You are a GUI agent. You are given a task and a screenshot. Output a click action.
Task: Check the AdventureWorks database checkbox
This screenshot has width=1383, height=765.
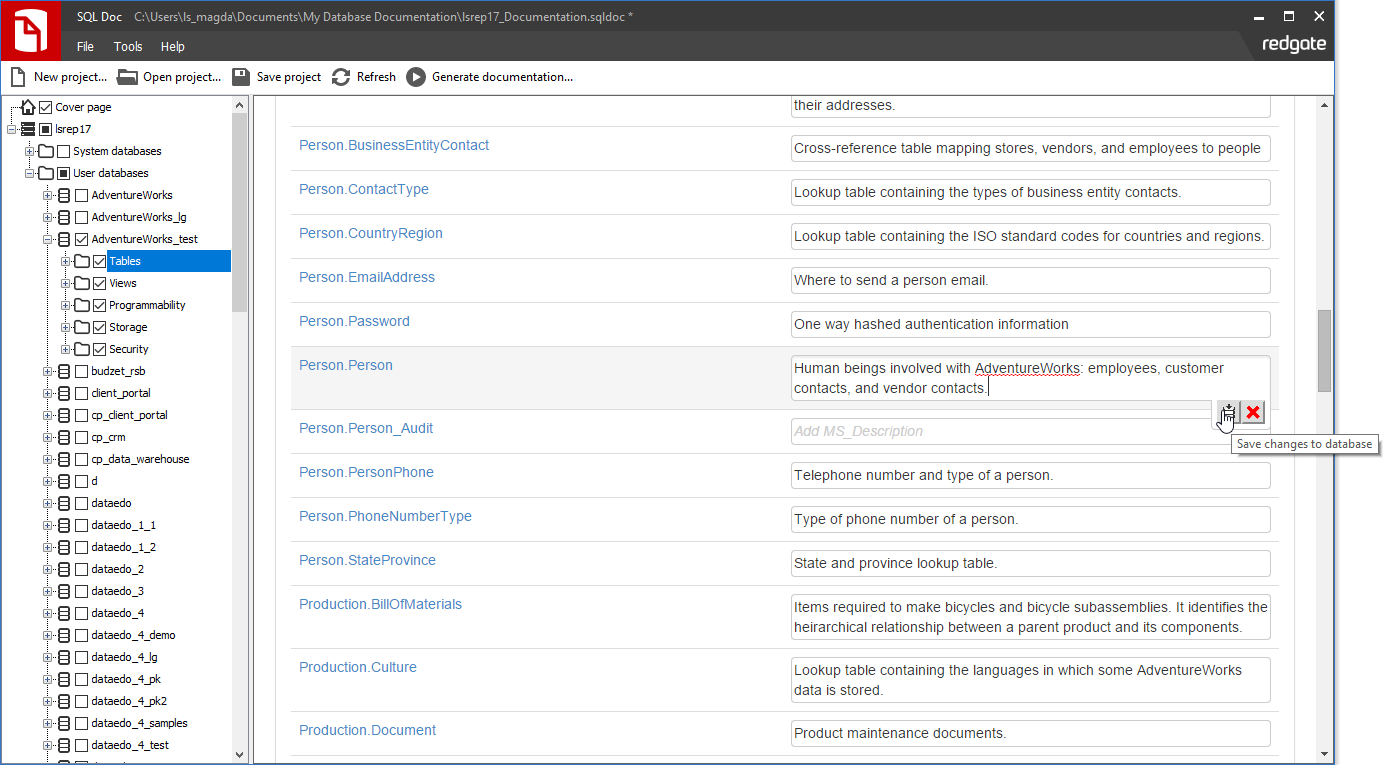point(81,195)
